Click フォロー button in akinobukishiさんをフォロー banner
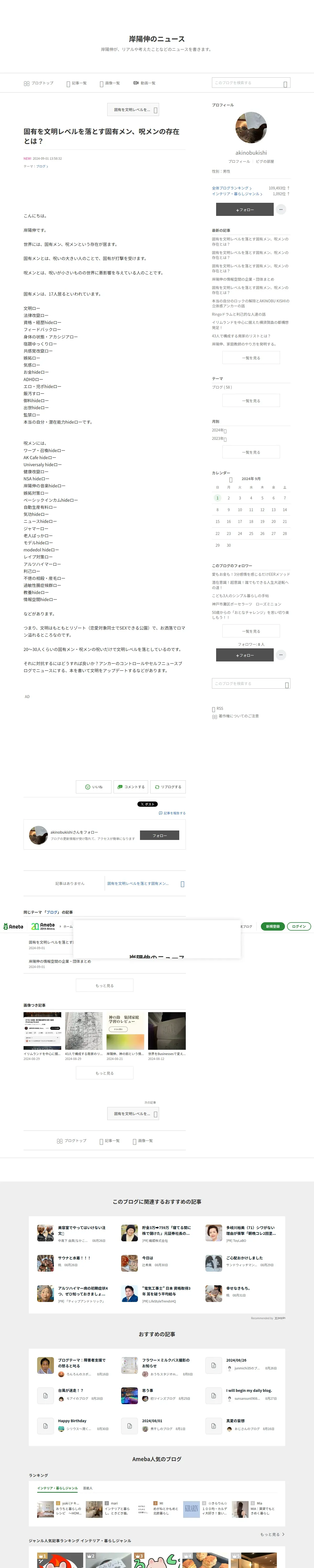The image size is (314, 1568). [159, 836]
